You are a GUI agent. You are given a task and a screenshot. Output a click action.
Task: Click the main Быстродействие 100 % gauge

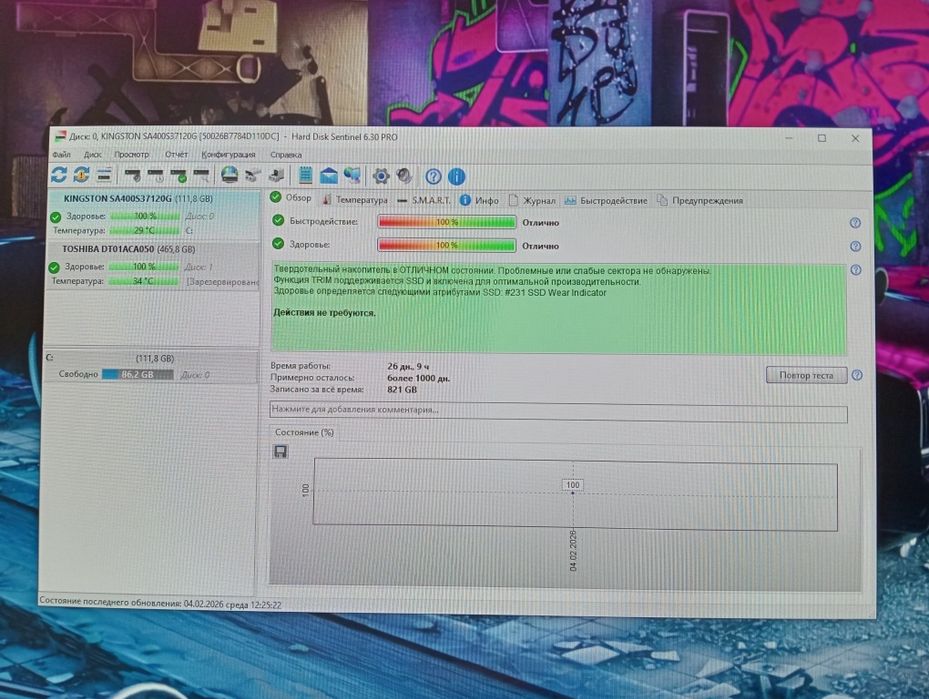point(447,222)
